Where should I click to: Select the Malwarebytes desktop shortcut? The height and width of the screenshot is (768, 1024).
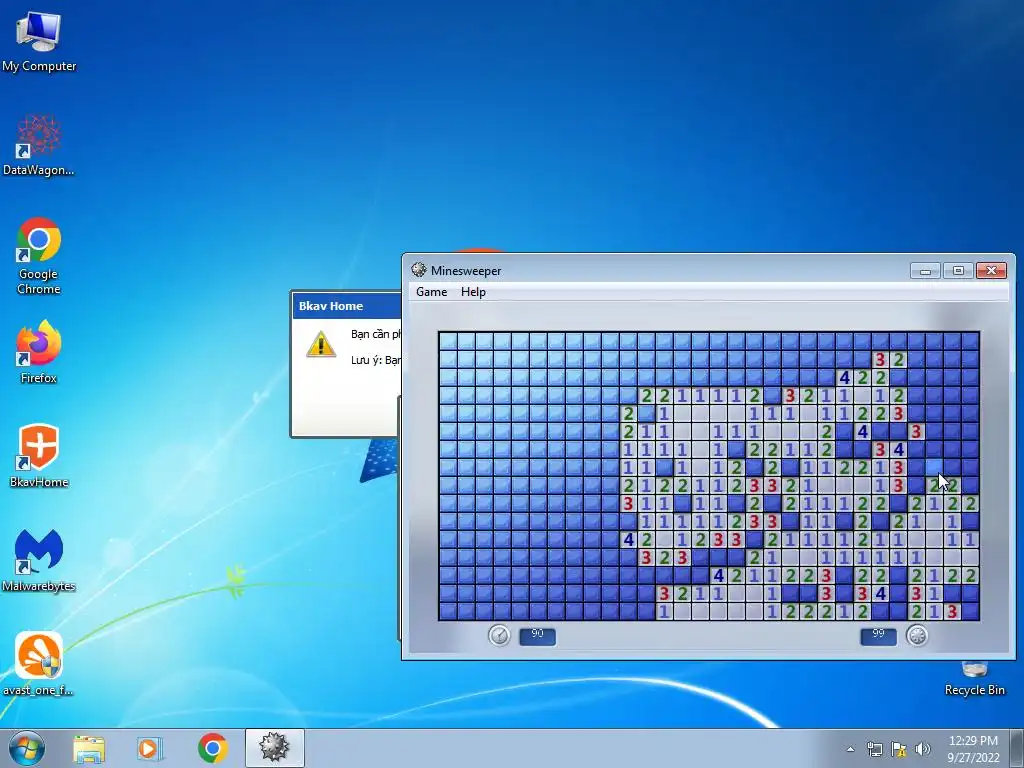click(39, 560)
